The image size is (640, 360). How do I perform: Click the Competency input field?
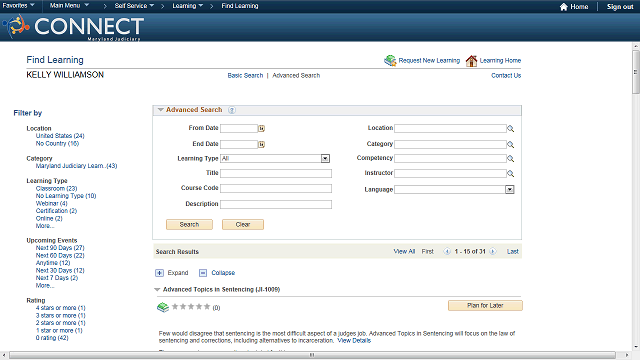pos(450,158)
